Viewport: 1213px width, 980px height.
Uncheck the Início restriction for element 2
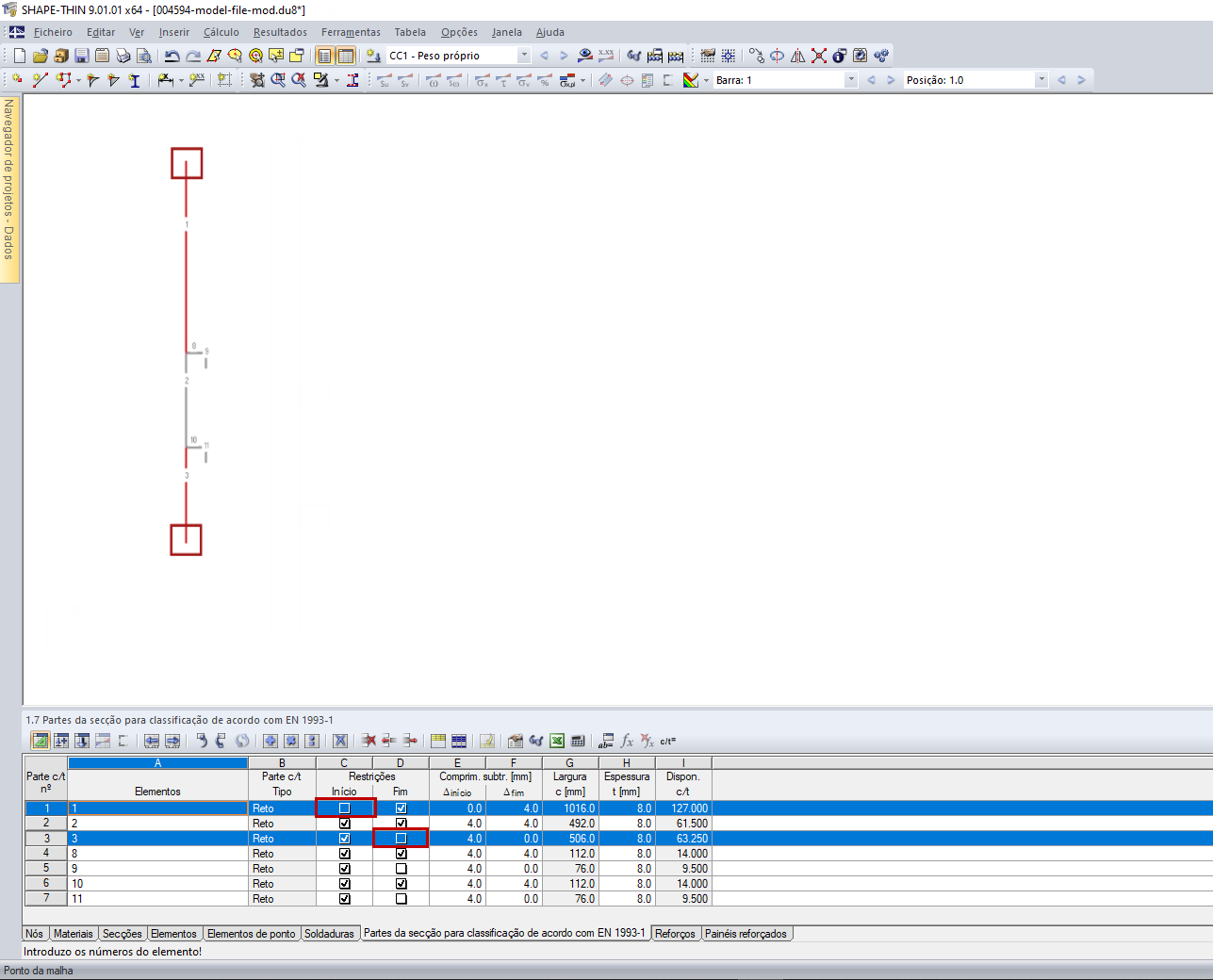point(344,824)
